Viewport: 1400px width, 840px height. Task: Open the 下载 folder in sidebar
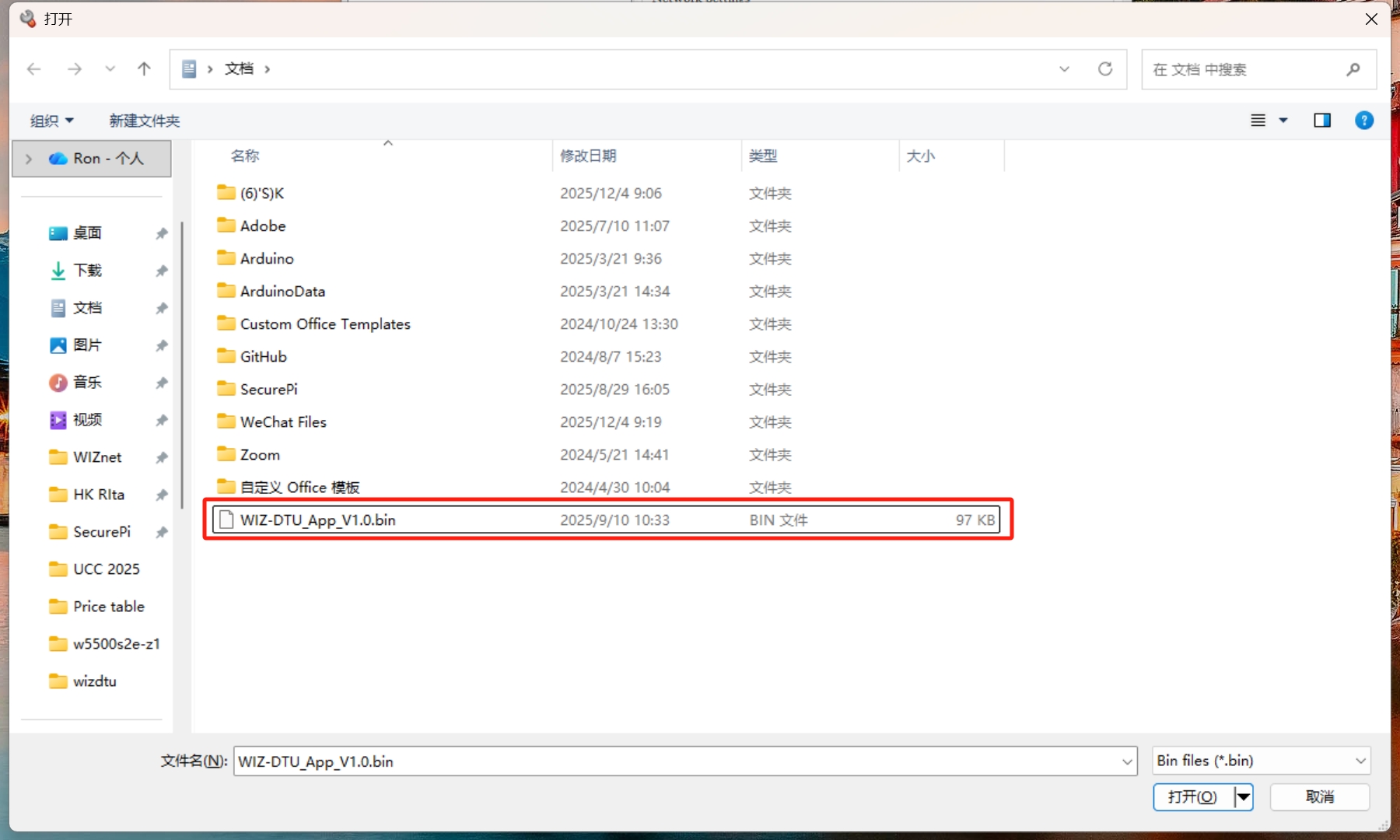(x=87, y=271)
